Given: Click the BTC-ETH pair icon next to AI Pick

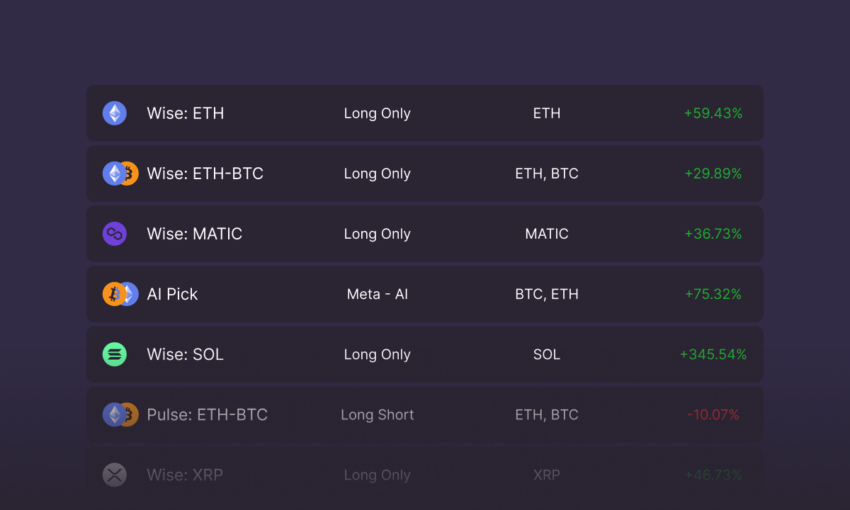Looking at the screenshot, I should 120,294.
